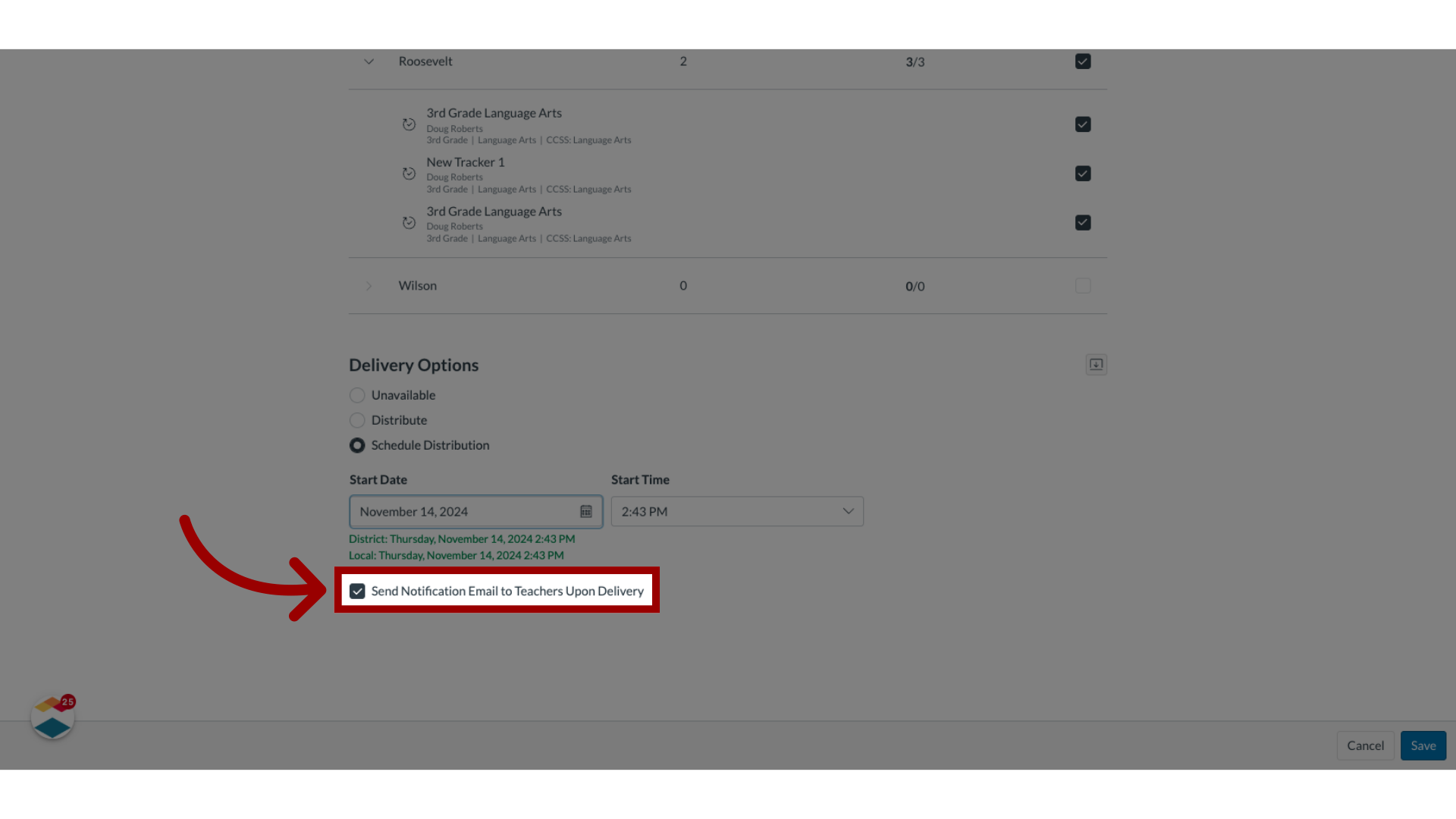Click the sync/refresh icon next to New Tracker 1
Viewport: 1456px width, 819px height.
pyautogui.click(x=409, y=173)
